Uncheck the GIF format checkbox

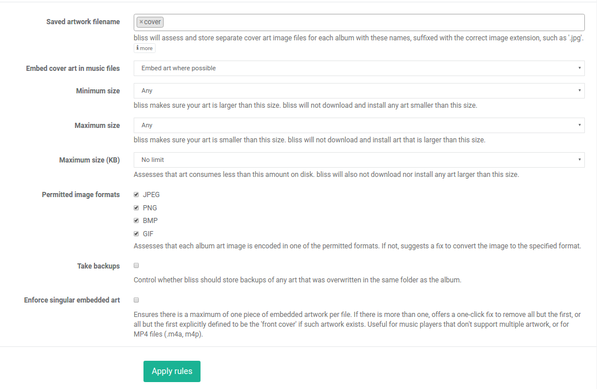pos(136,233)
